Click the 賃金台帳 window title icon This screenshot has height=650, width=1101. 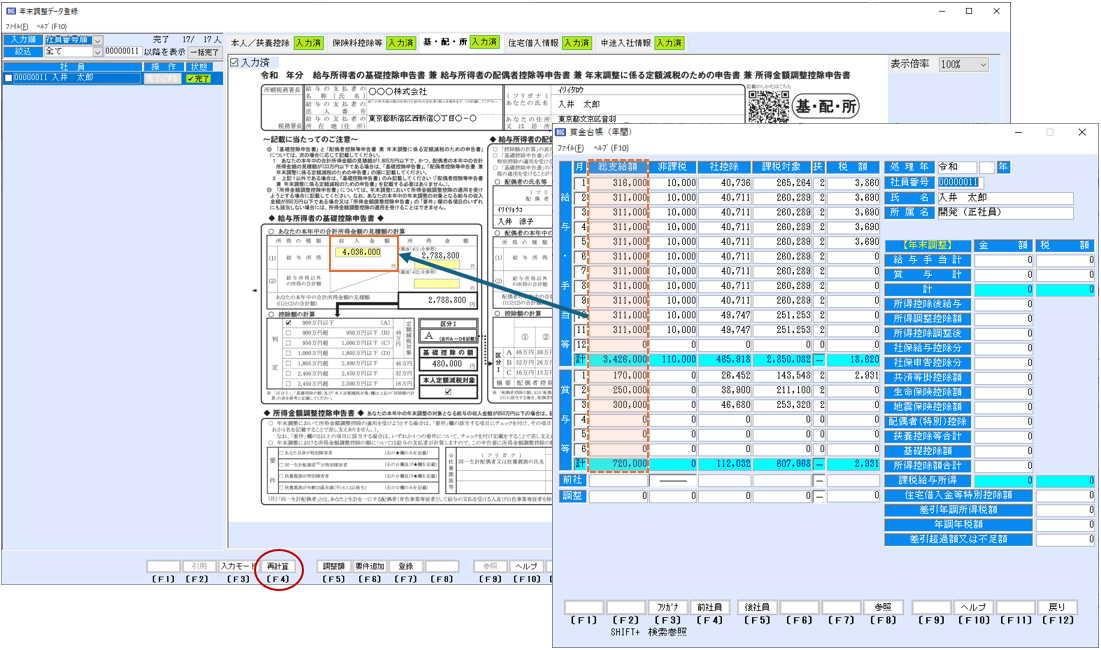(x=562, y=132)
